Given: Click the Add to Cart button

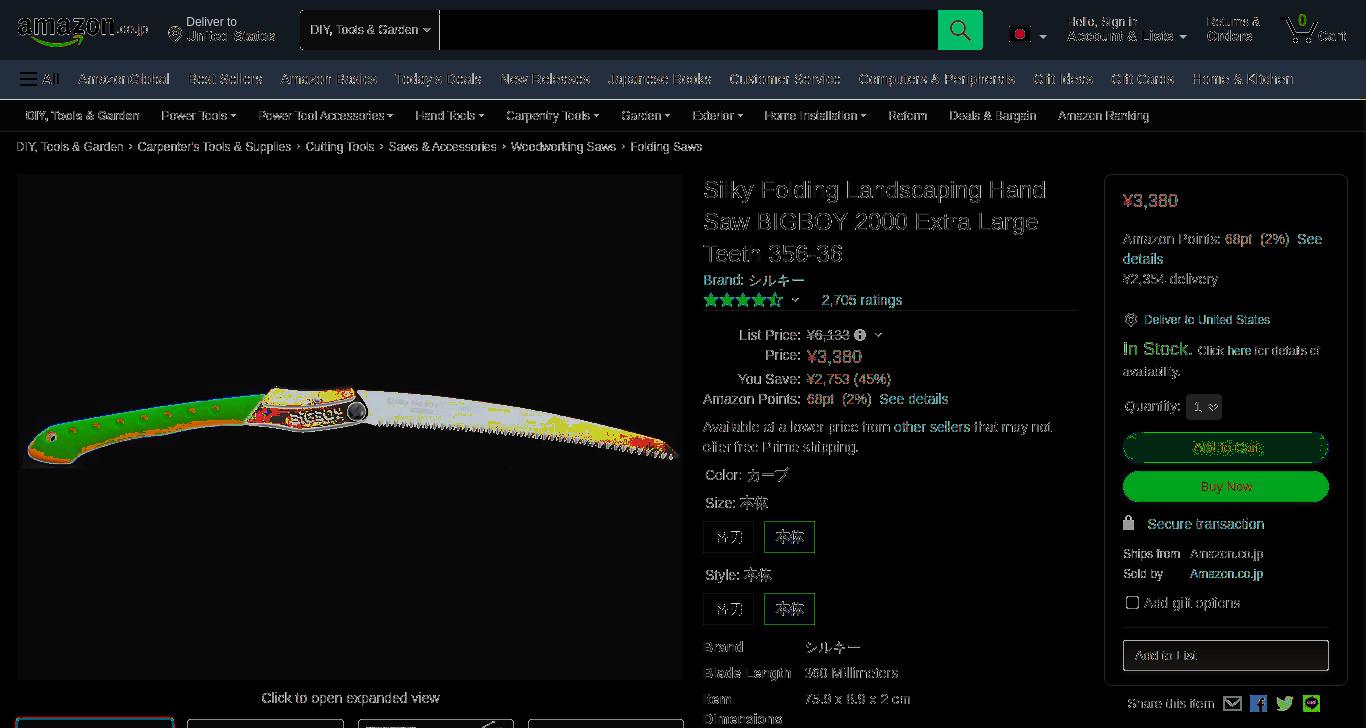Looking at the screenshot, I should point(1226,447).
